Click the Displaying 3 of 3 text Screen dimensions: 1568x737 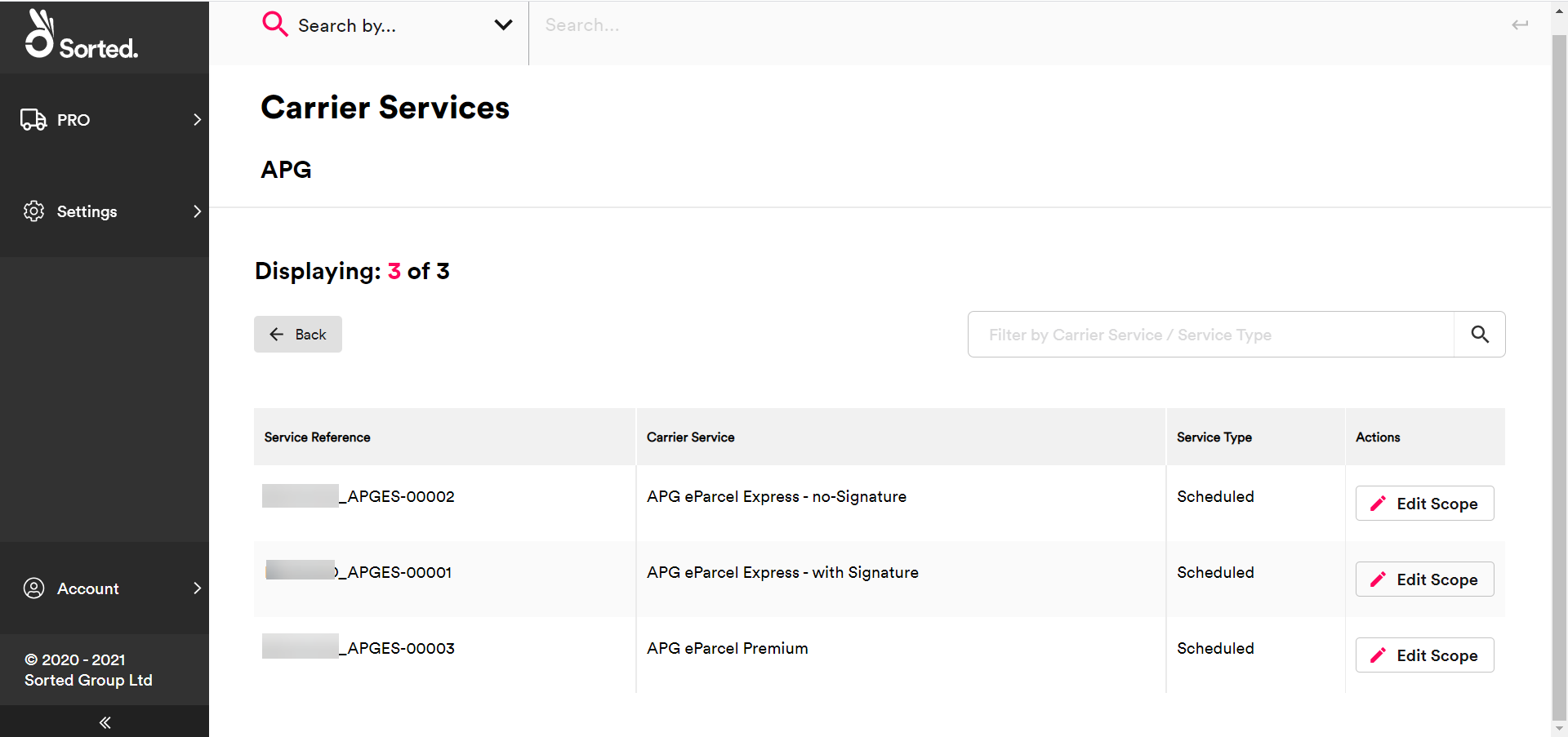(x=352, y=271)
